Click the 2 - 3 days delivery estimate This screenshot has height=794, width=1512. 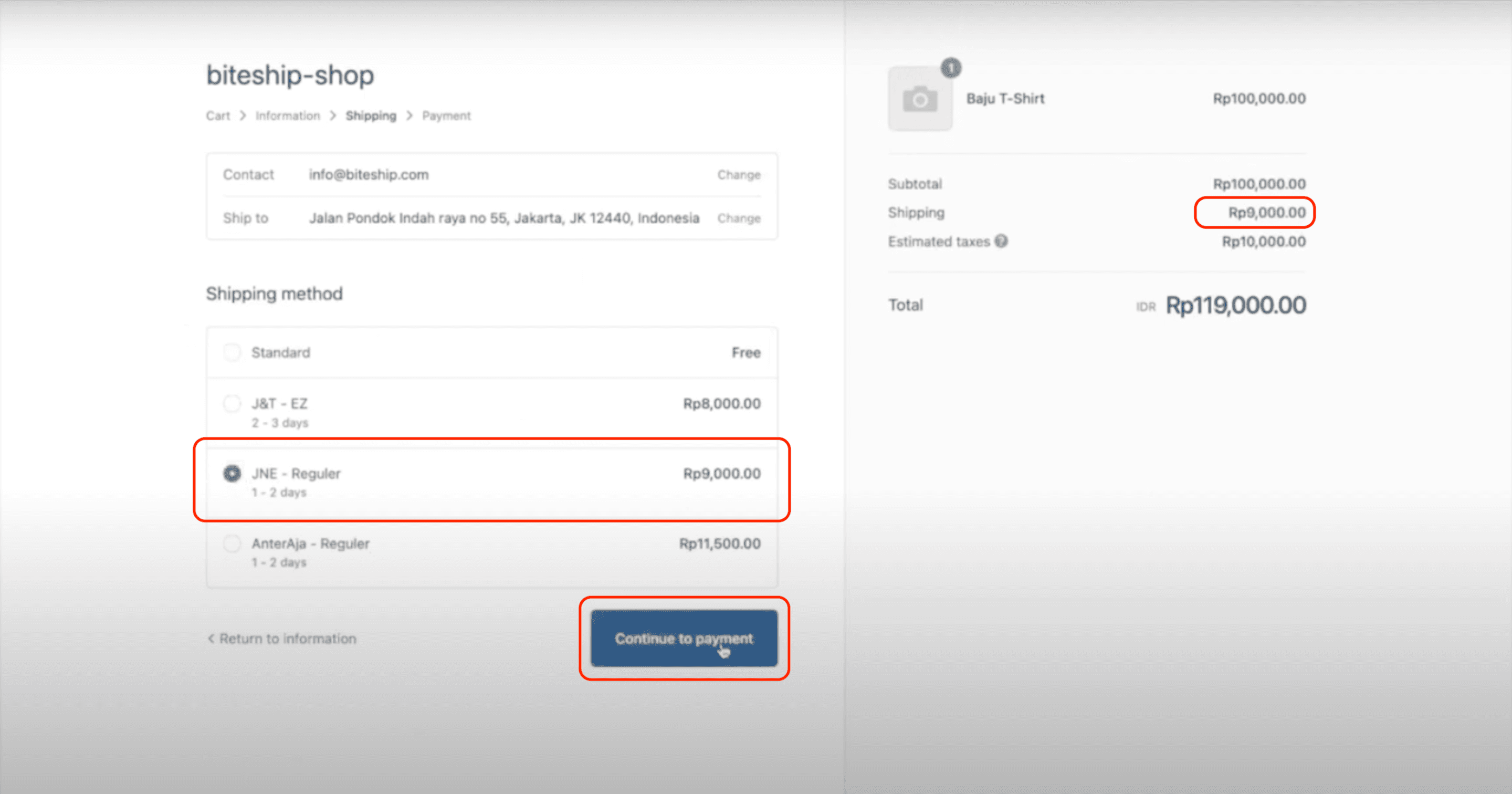pos(280,423)
